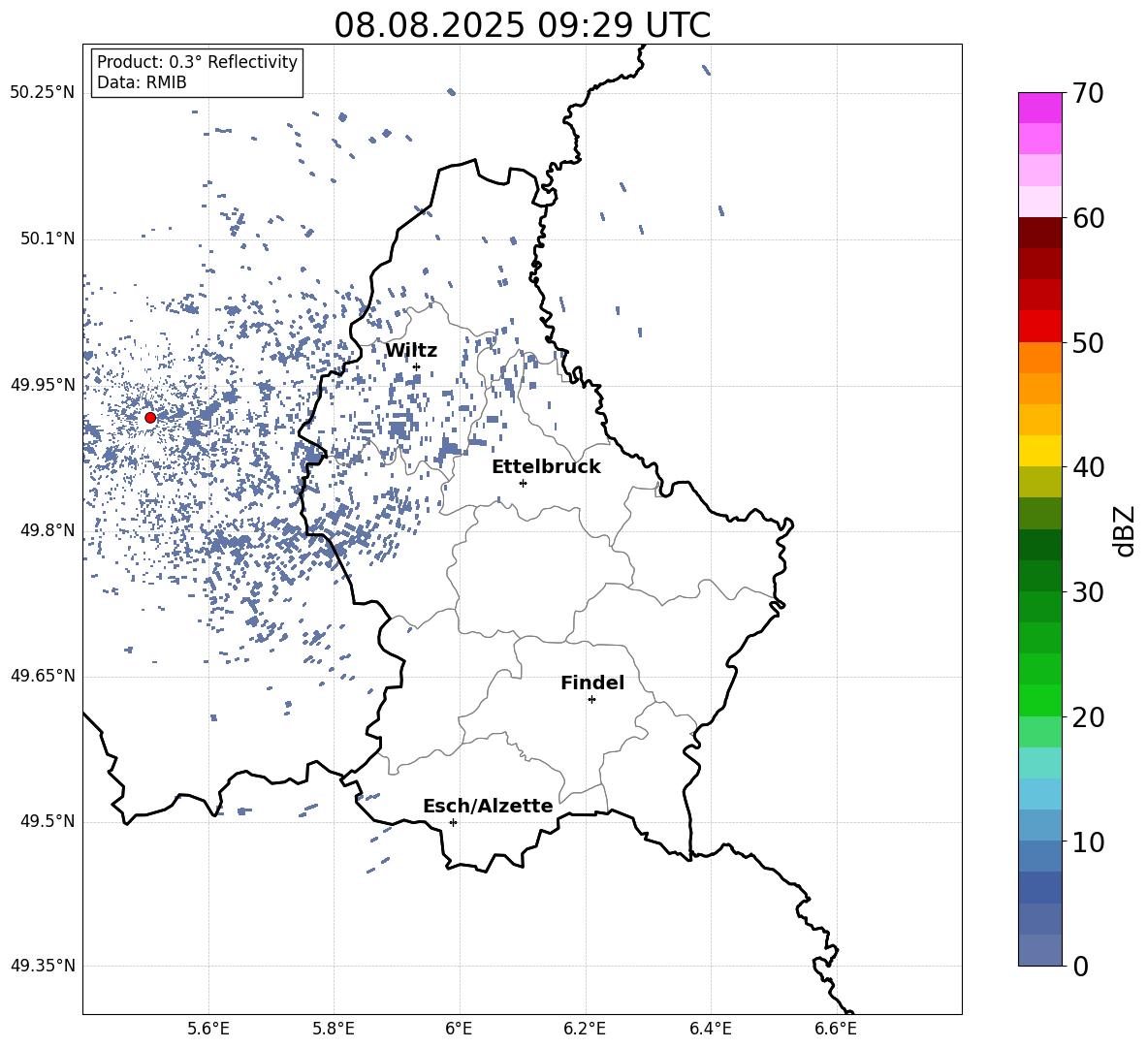This screenshot has height=1048, width=1148.
Task: Click the 5.8°E longitude label
Action: click(x=334, y=1029)
